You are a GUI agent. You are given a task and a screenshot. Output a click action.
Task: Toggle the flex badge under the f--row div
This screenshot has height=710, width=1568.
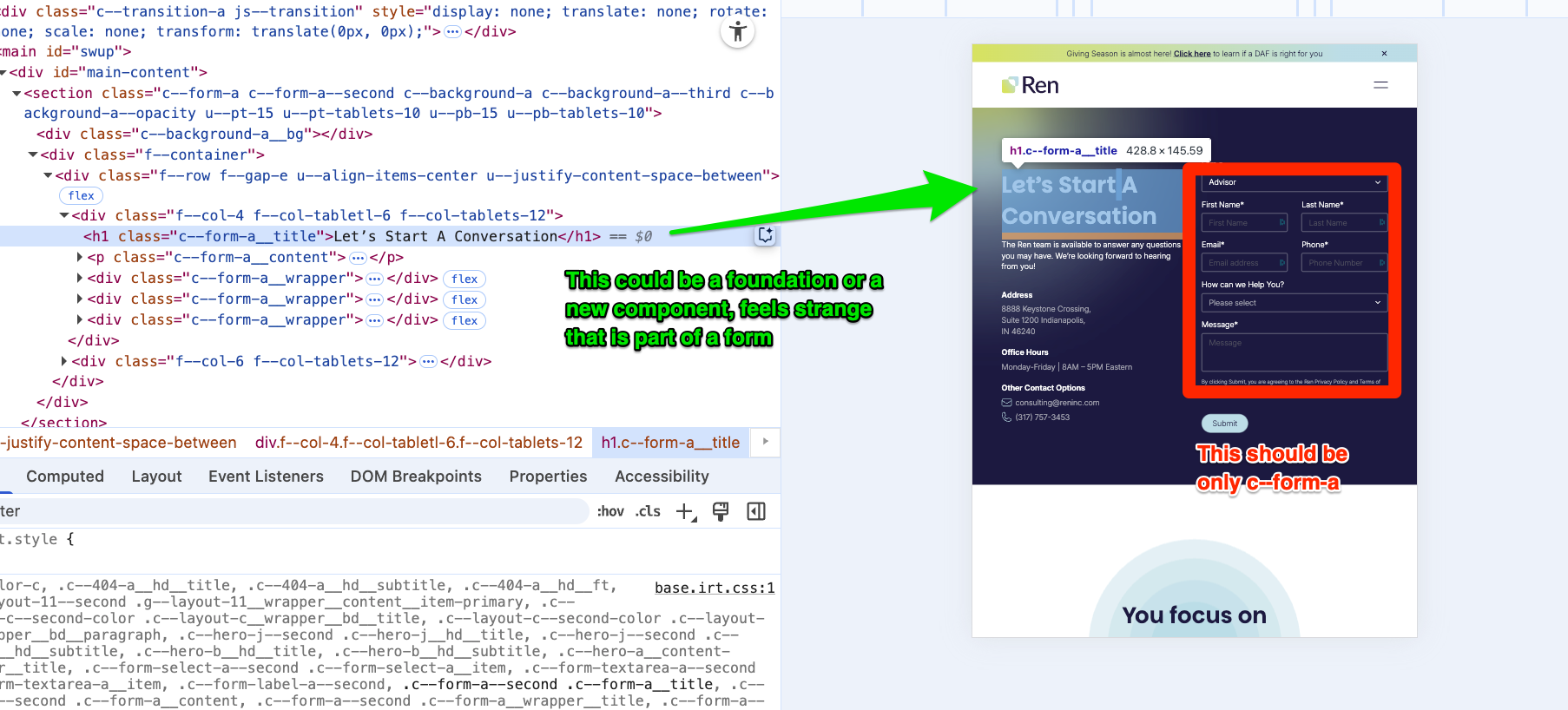tap(82, 196)
